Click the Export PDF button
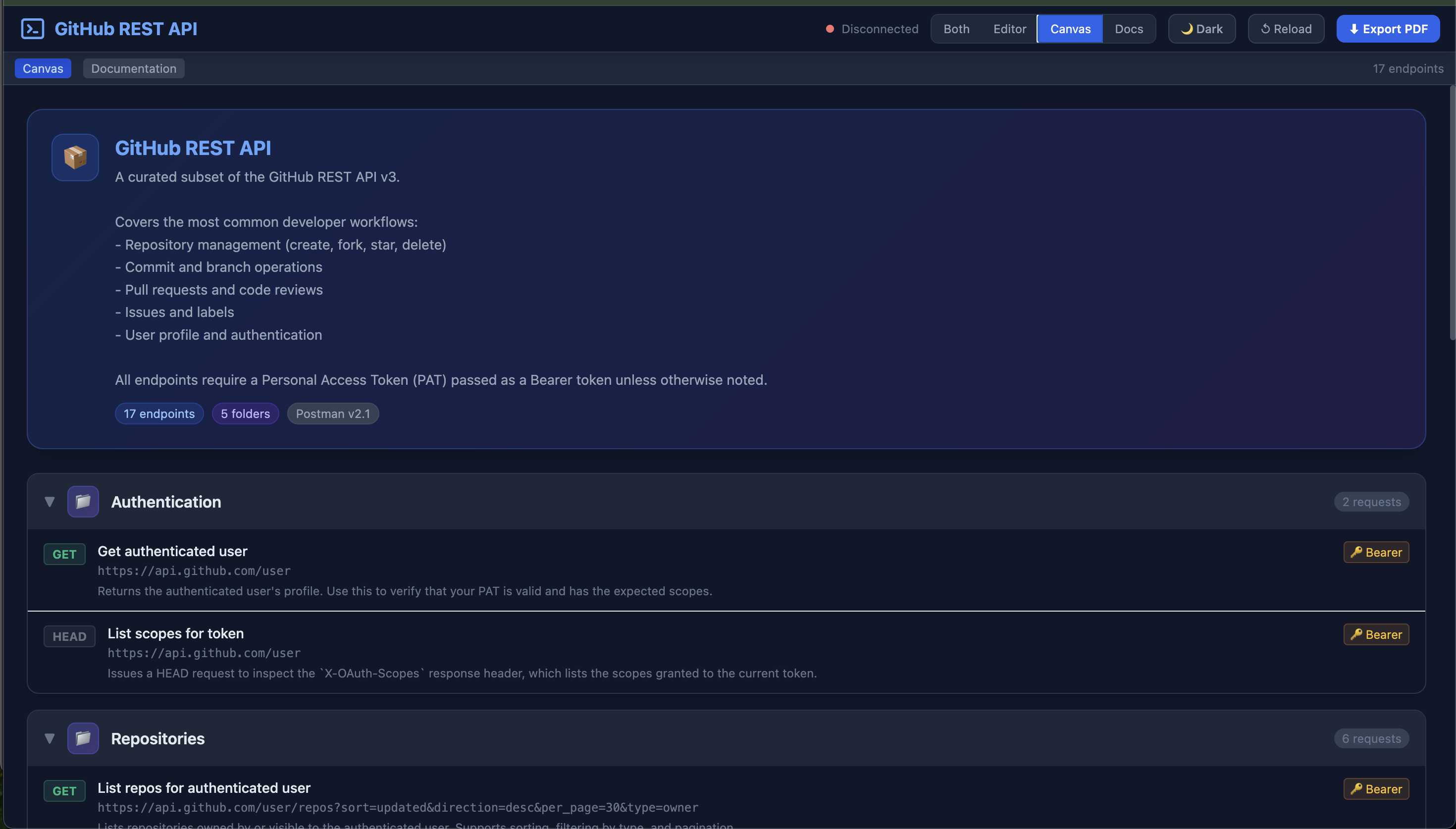 coord(1388,29)
